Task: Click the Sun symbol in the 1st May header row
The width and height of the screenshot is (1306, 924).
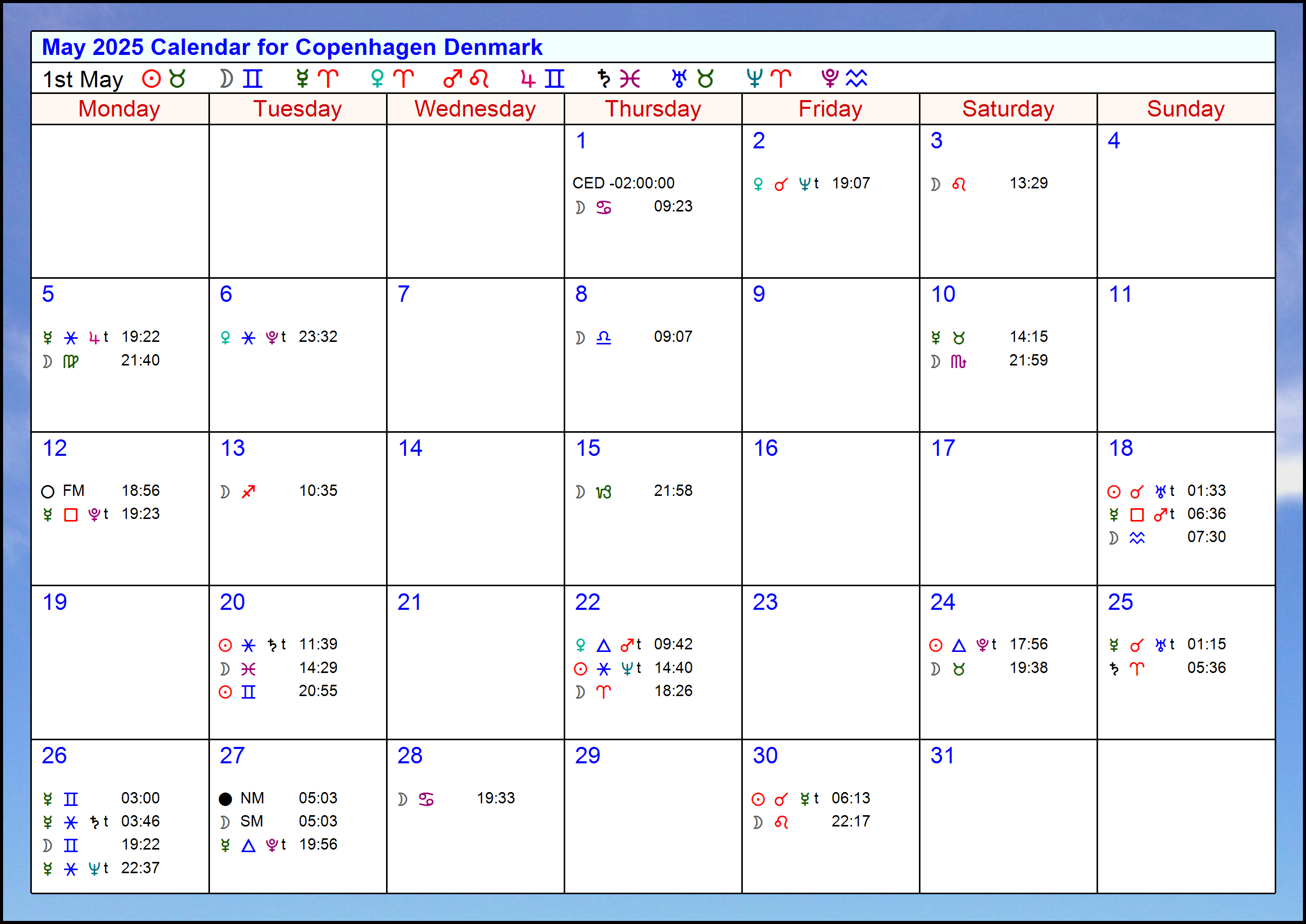Action: point(151,79)
